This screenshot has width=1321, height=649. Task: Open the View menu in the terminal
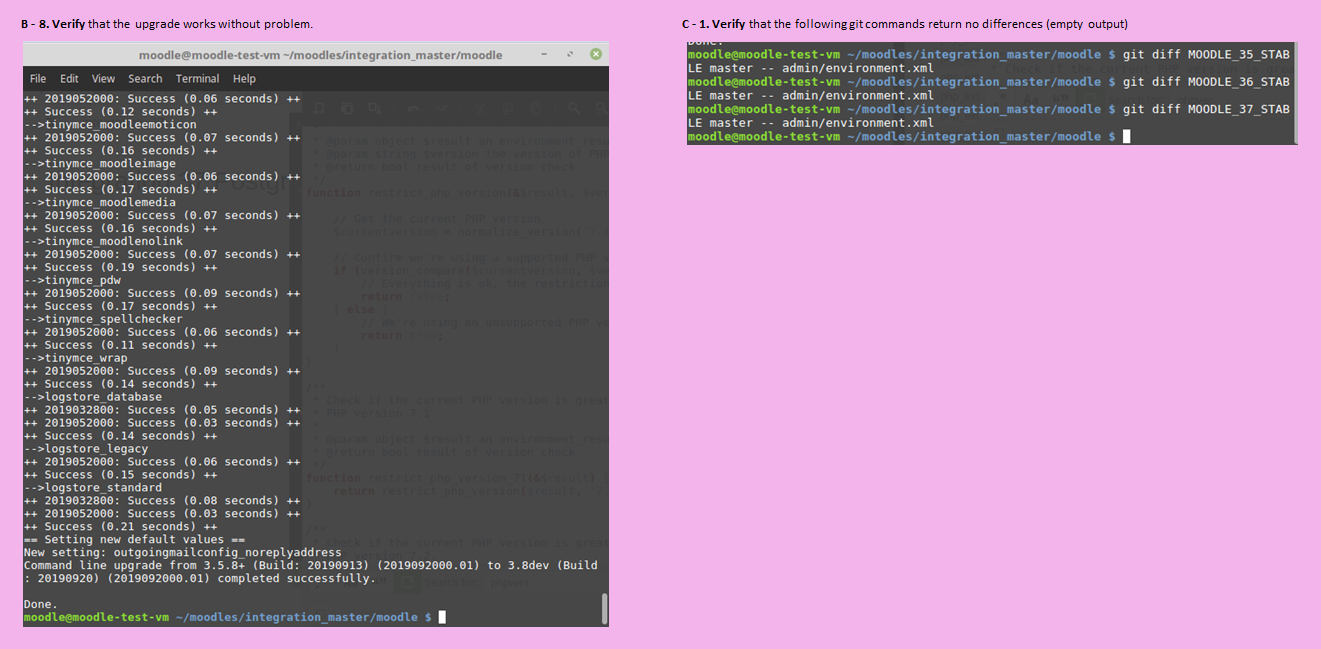click(103, 78)
